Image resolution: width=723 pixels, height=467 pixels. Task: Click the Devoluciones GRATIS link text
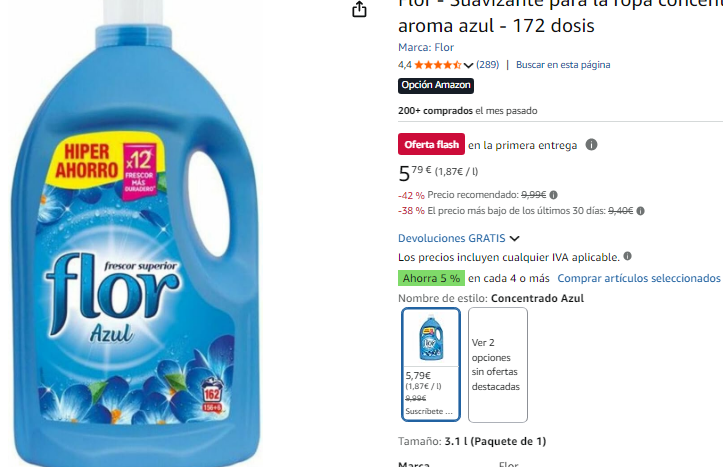tap(451, 238)
